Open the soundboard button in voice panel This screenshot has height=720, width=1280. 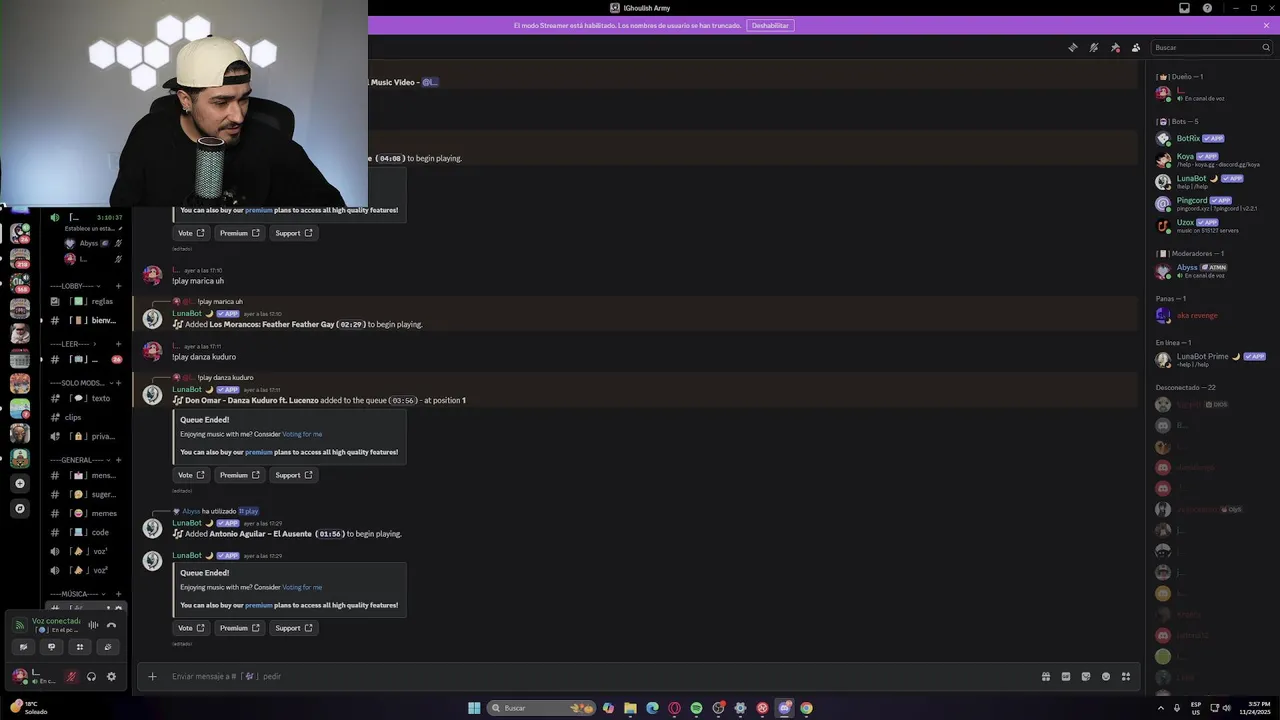click(x=108, y=647)
